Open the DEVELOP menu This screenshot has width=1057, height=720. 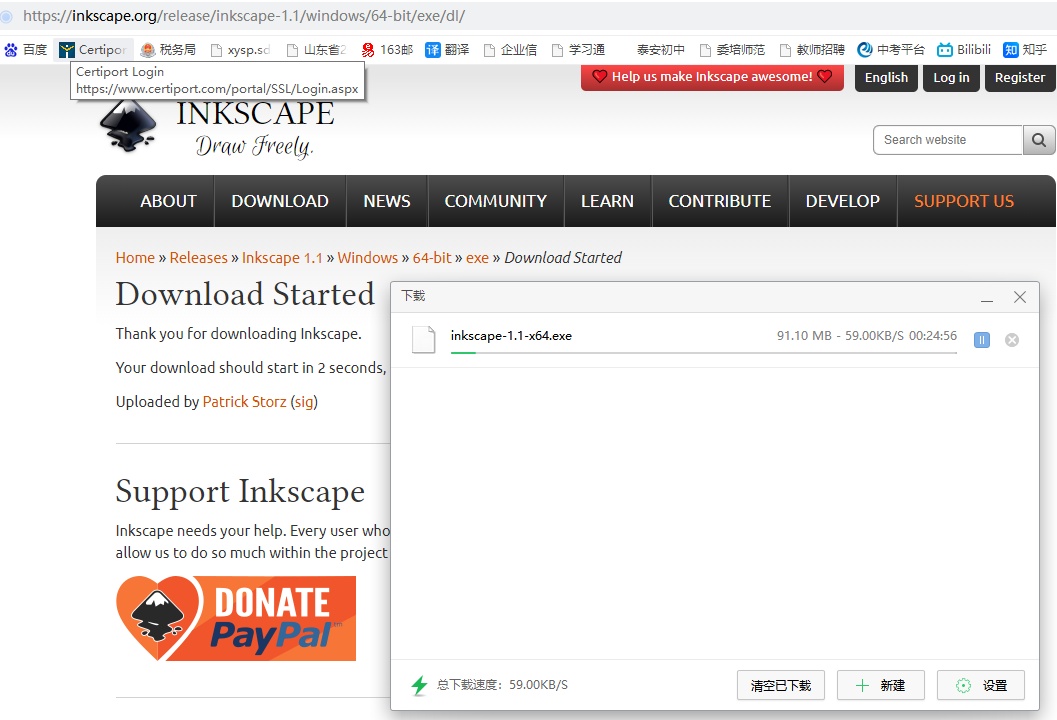pos(843,201)
